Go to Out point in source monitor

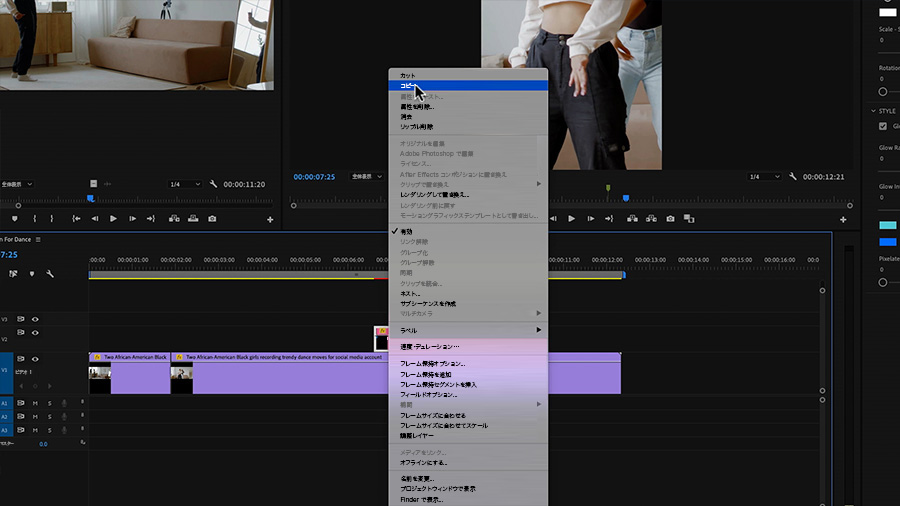click(151, 219)
